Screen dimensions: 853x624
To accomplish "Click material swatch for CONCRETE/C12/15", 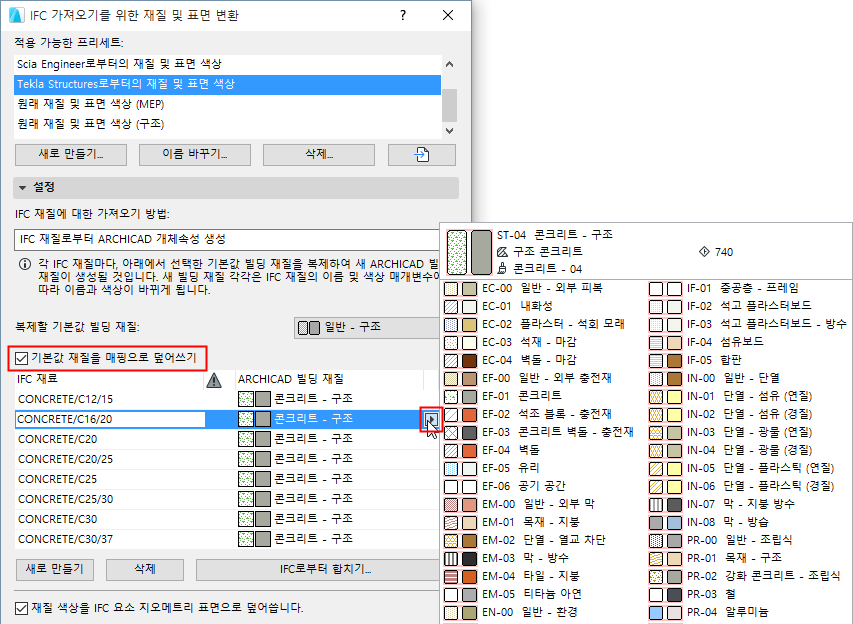I will (254, 399).
